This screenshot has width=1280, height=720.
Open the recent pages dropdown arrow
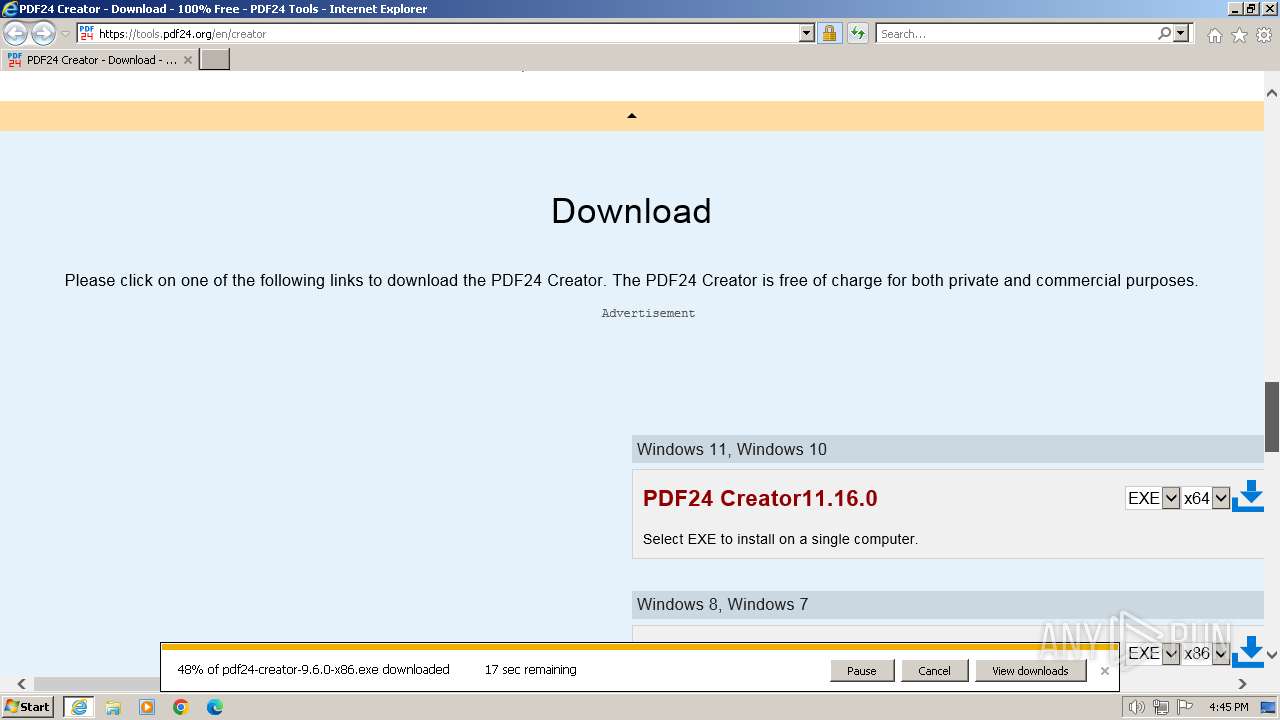point(66,34)
